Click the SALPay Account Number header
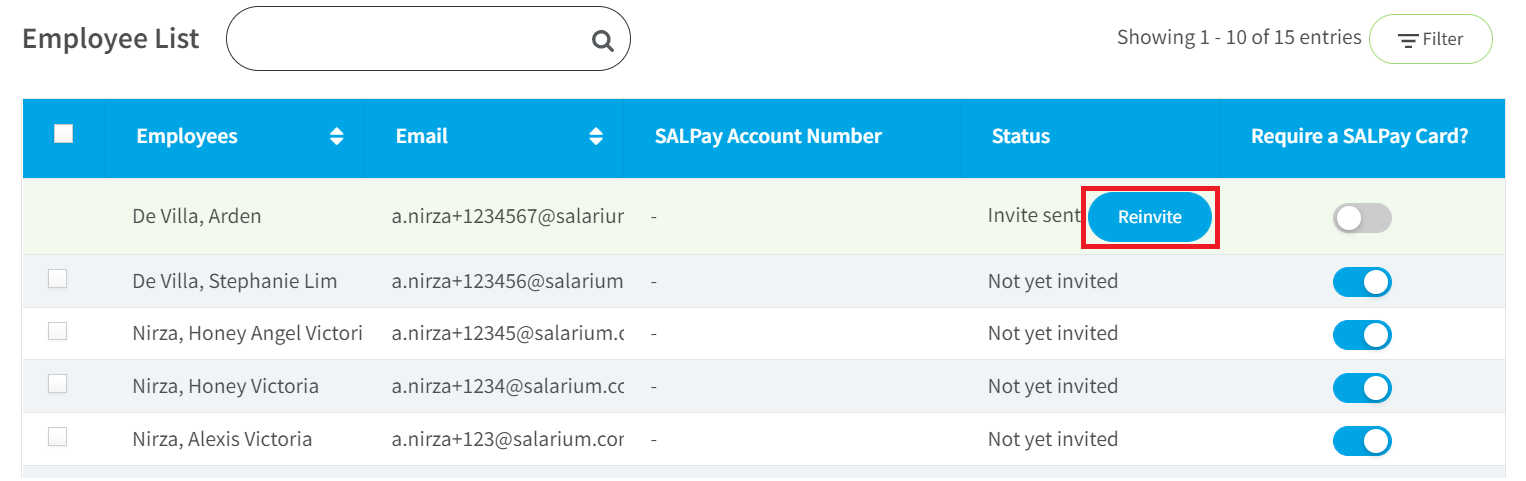 pos(768,137)
